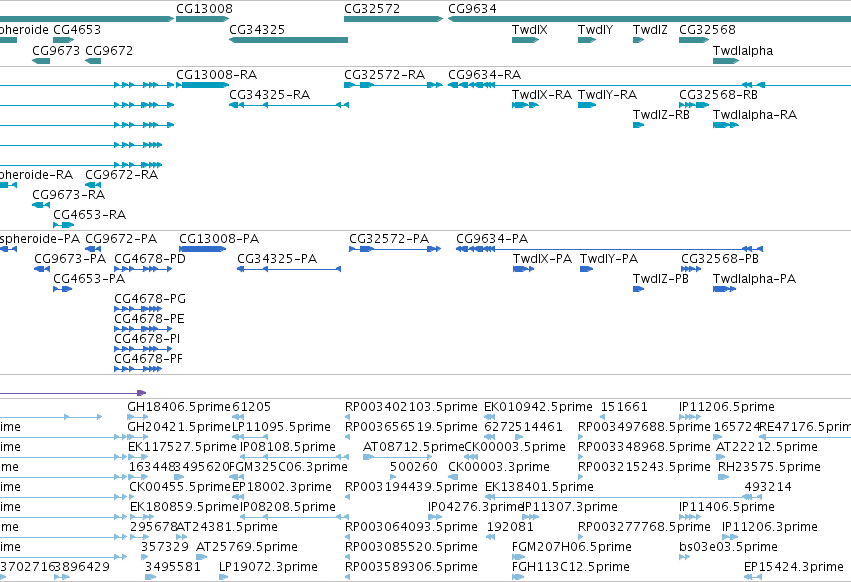Select protein isoform CG4678-PG

[138, 309]
